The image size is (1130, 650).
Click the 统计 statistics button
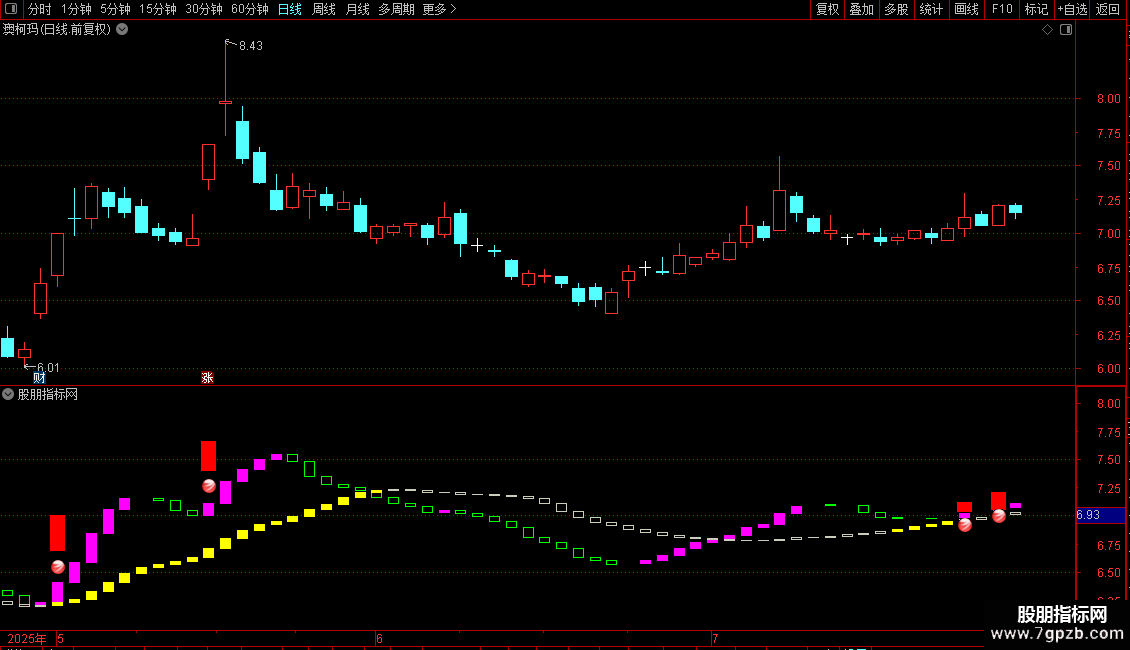(931, 9)
